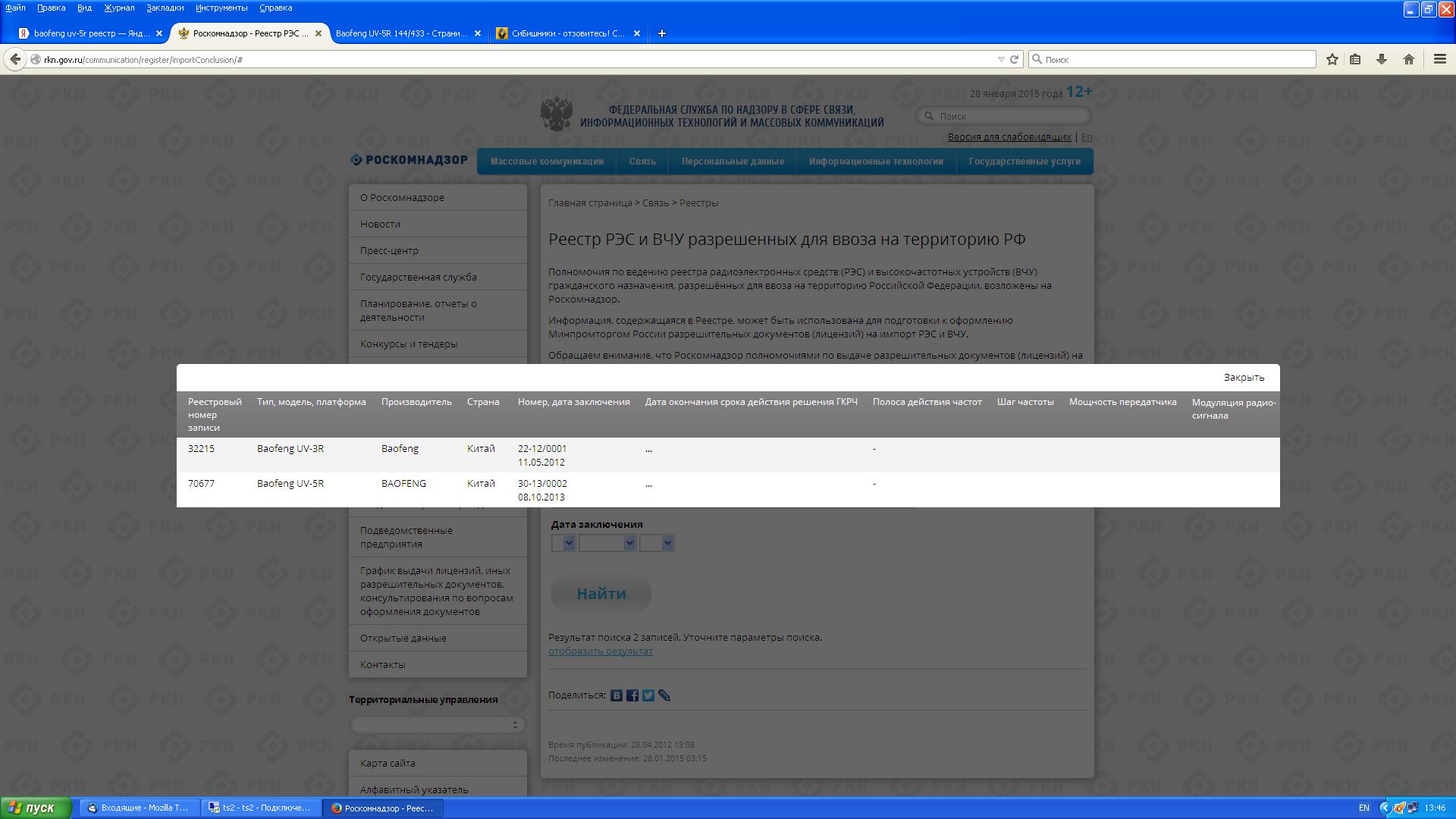Image resolution: width=1456 pixels, height=819 pixels.
Task: Click the browser back arrow button
Action: pos(15,59)
